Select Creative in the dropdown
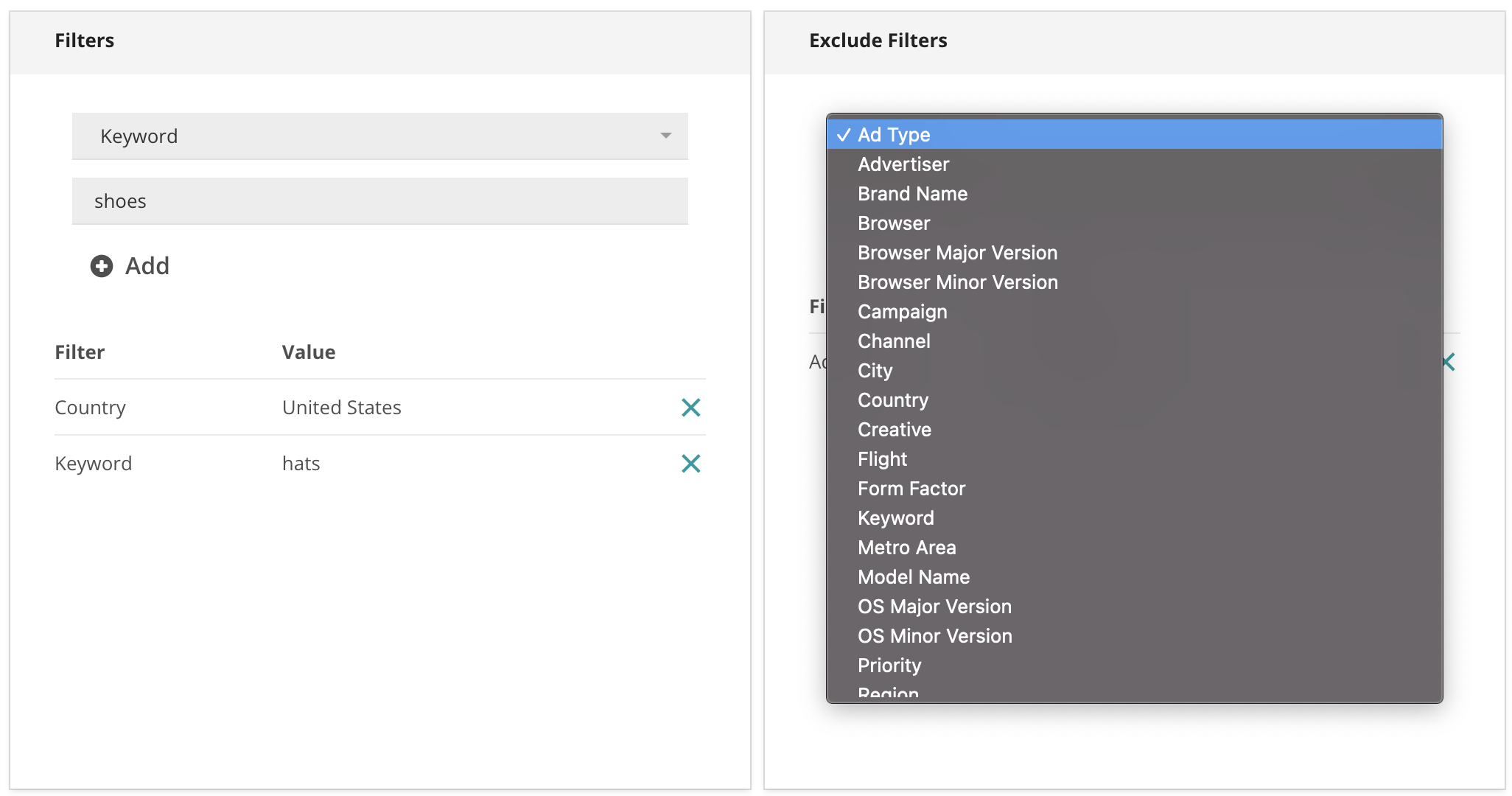The width and height of the screenshot is (1512, 796). 894,430
